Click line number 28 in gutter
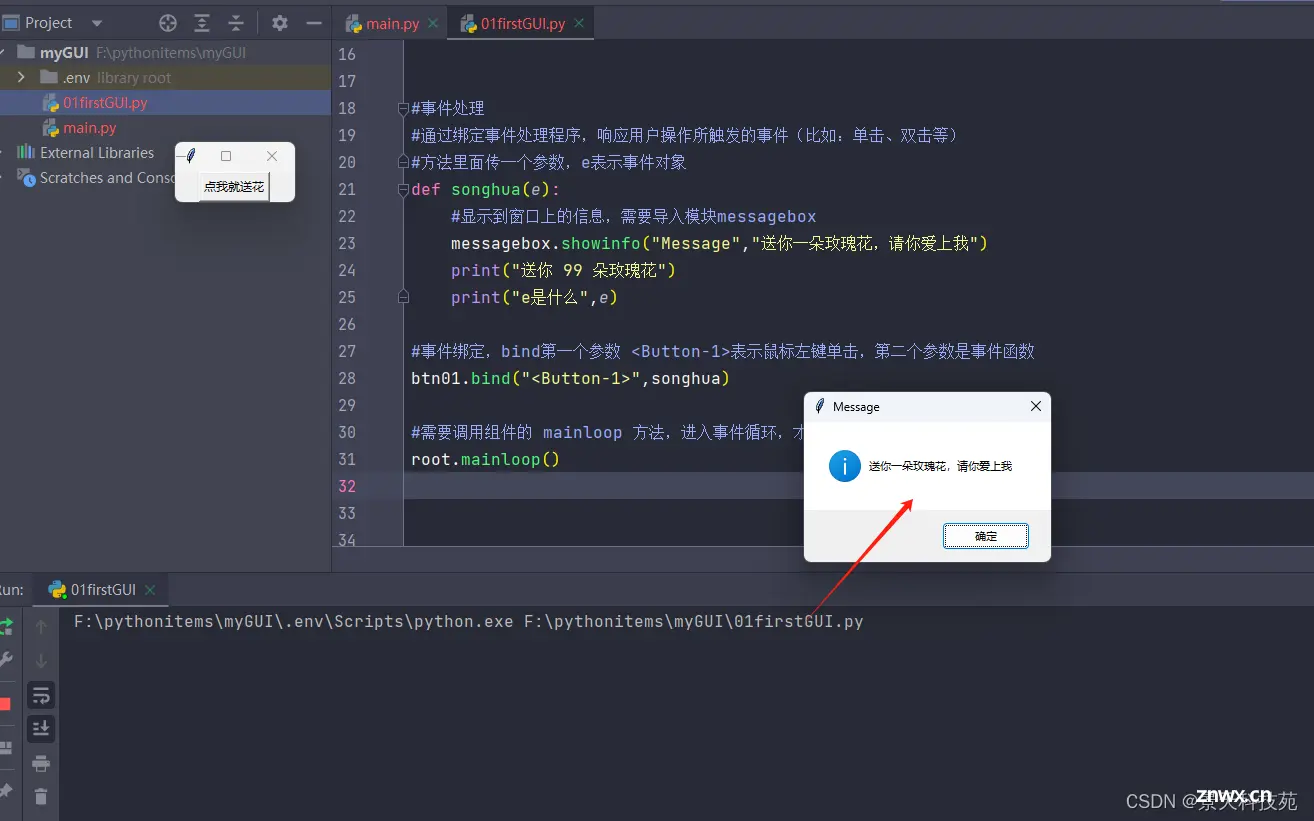The height and width of the screenshot is (821, 1314). [347, 378]
